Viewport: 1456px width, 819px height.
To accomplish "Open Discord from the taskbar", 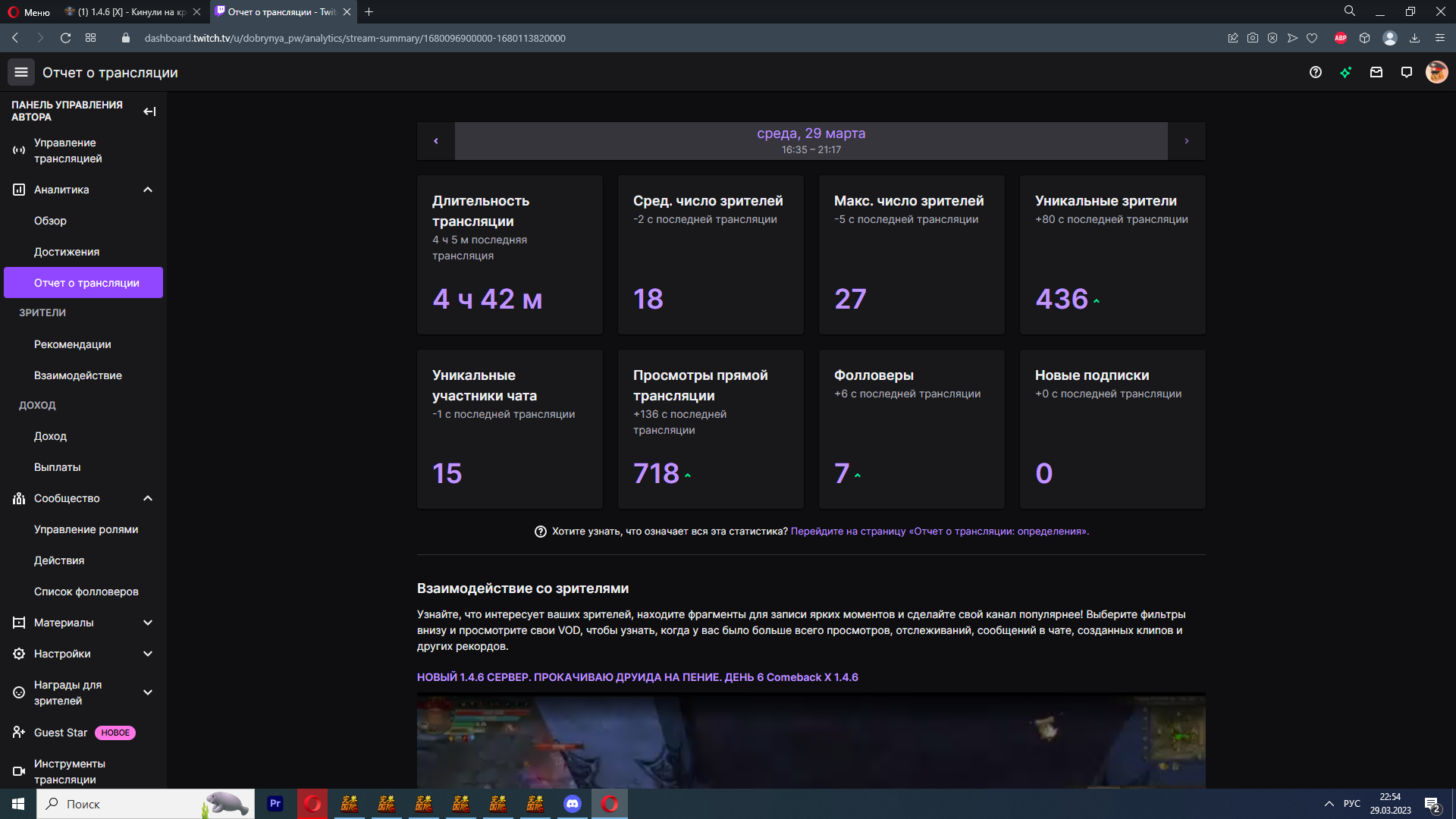I will point(573,804).
